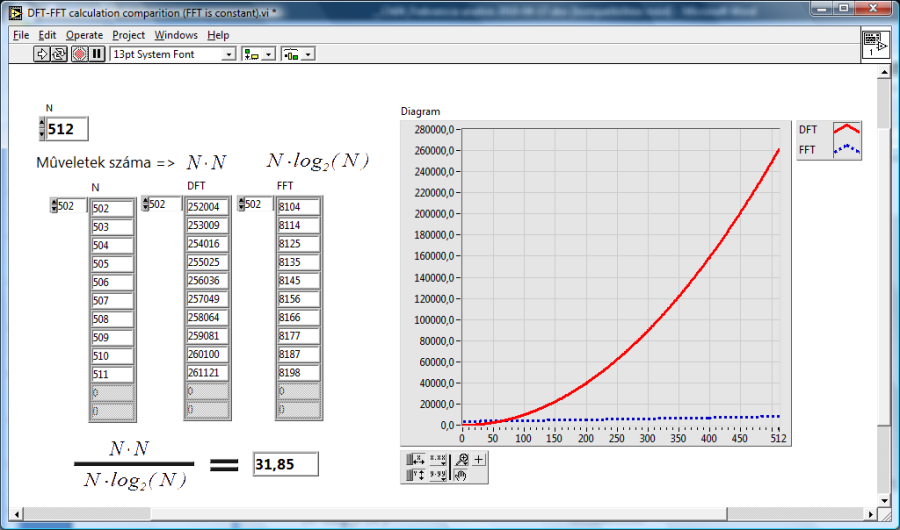Select the hand panning tool
This screenshot has height=530, width=900.
pos(461,475)
